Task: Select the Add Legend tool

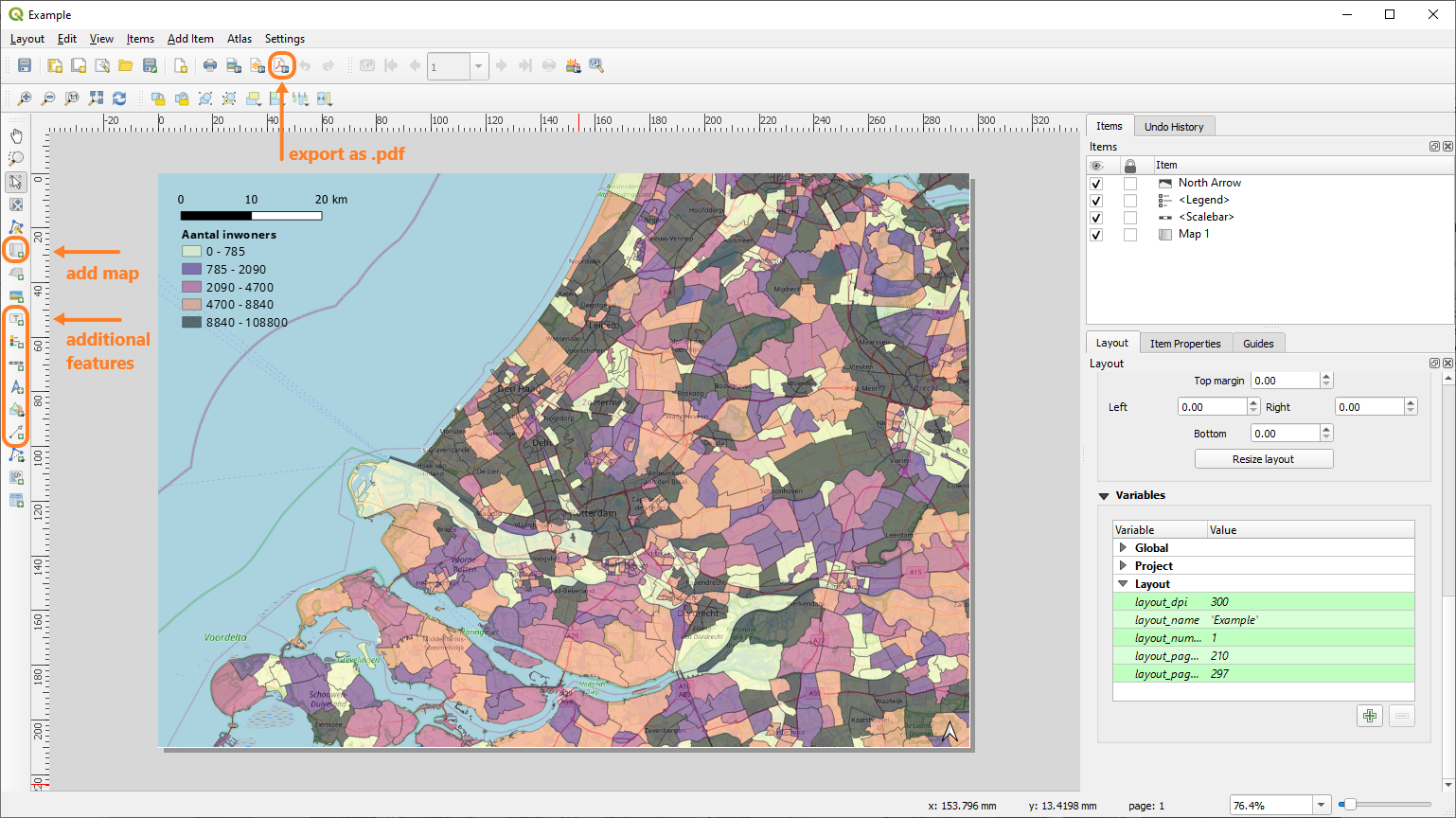Action: tap(16, 342)
